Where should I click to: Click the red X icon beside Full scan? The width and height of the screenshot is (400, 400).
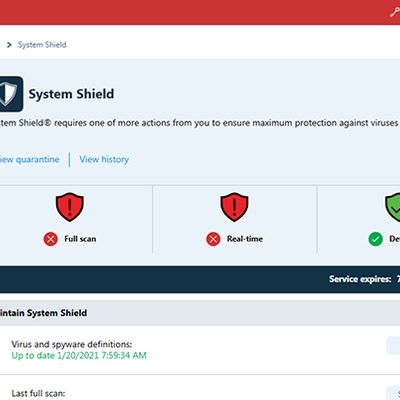pyautogui.click(x=51, y=239)
